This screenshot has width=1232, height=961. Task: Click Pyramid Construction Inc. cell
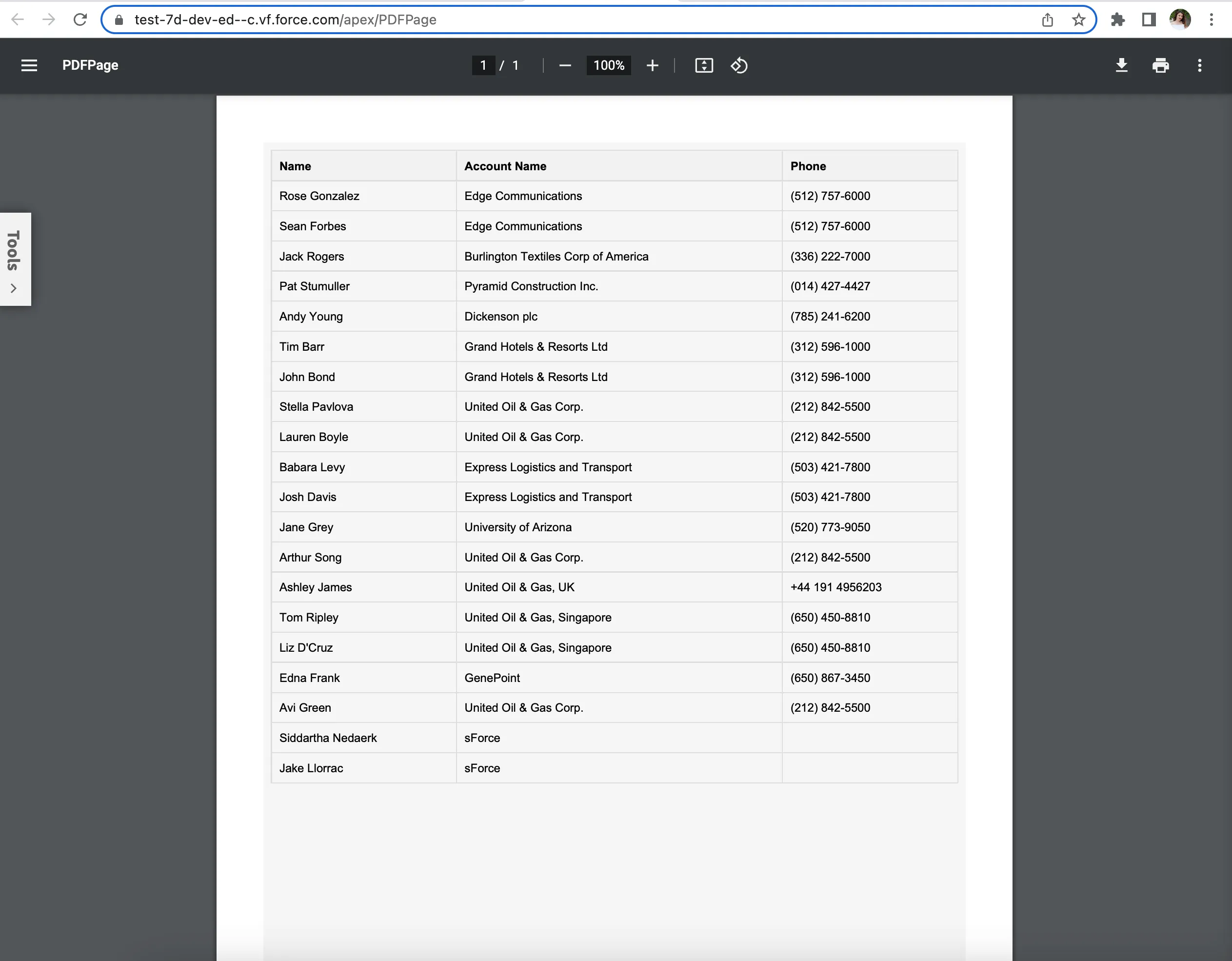click(619, 286)
